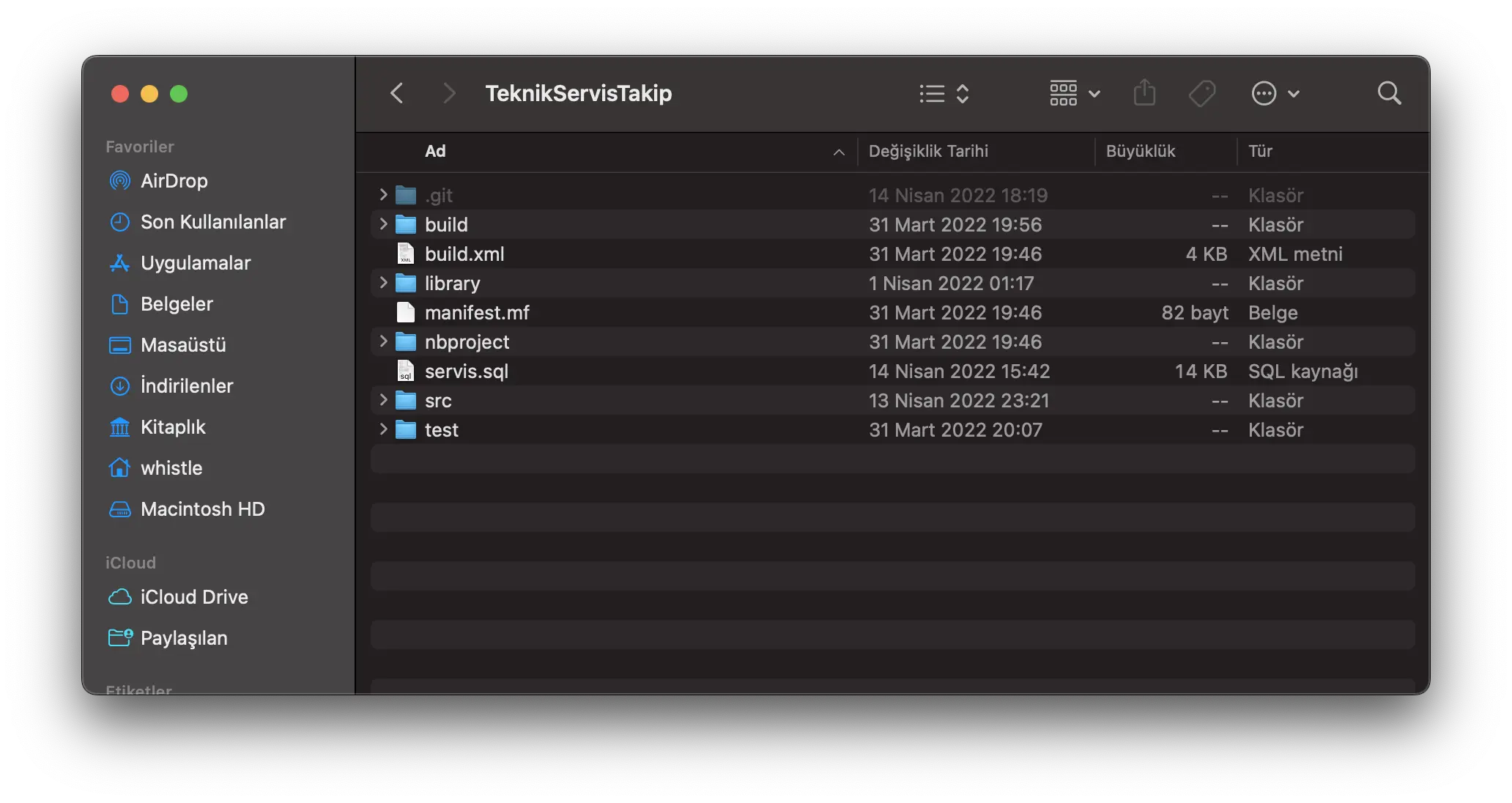The image size is (1512, 803).
Task: Click the date 1 Nisan 2022 01:17
Action: [x=951, y=284]
